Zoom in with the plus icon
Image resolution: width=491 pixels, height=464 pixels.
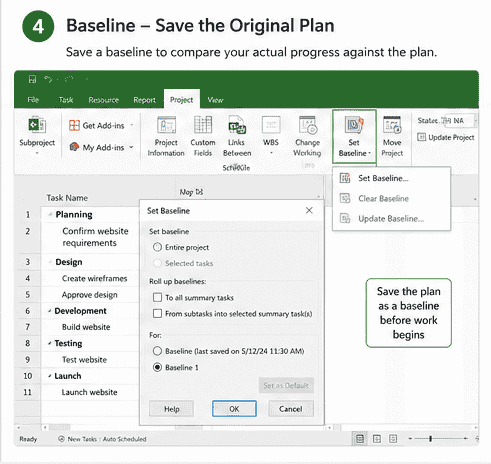(x=466, y=439)
